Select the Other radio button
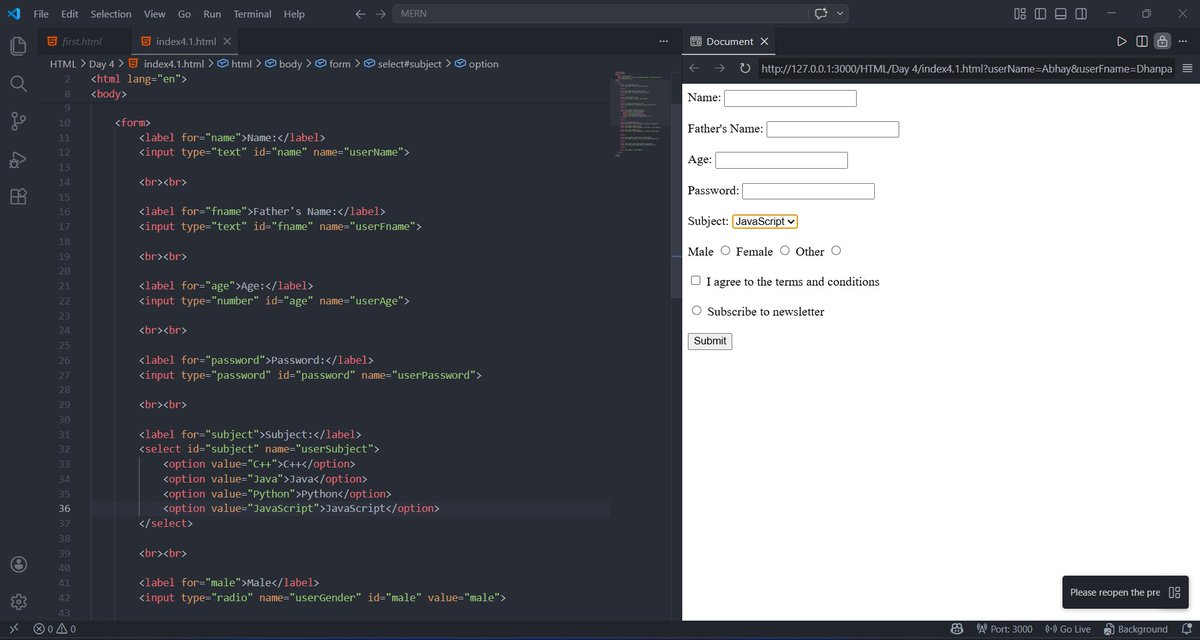1200x640 pixels. click(836, 251)
